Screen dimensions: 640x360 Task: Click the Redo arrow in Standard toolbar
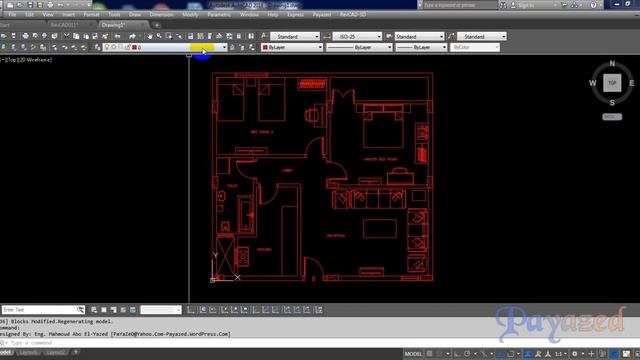[132, 36]
